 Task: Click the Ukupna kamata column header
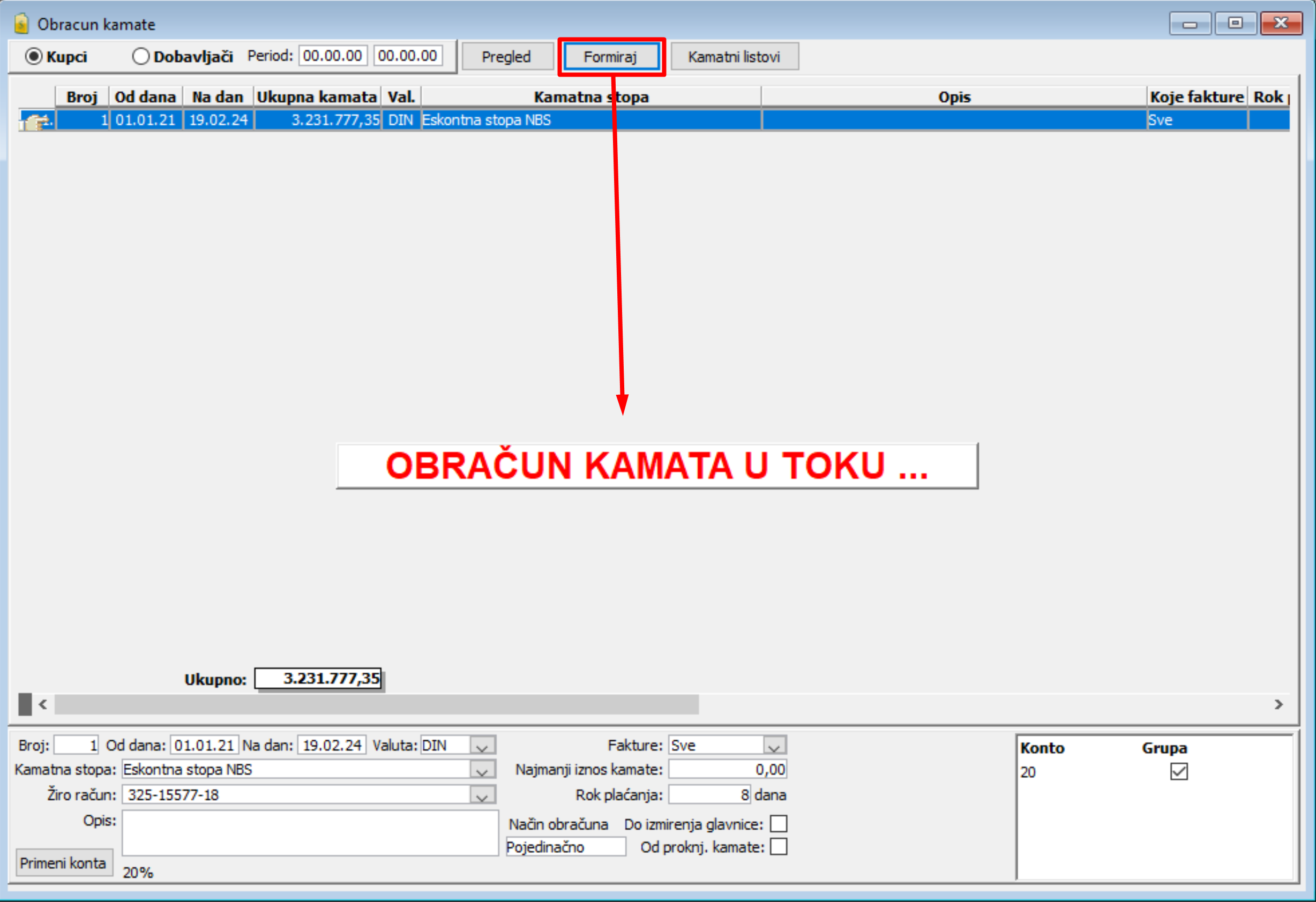317,97
